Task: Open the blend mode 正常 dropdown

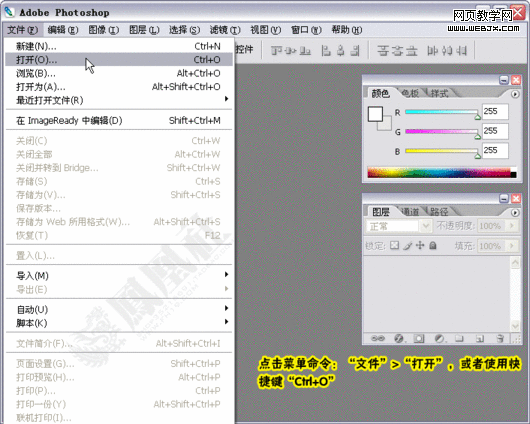Action: coord(426,226)
